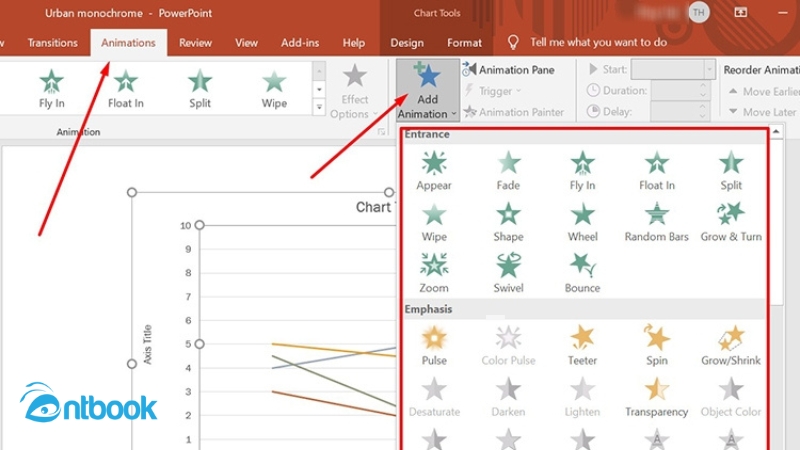The height and width of the screenshot is (450, 800).
Task: Increase the Duration spinner value
Action: [703, 86]
